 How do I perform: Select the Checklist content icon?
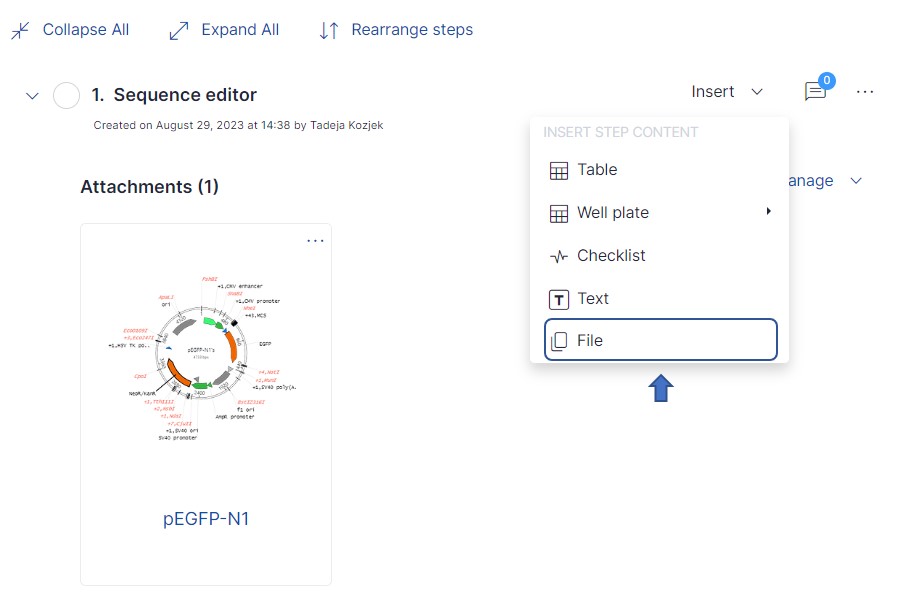coord(557,255)
